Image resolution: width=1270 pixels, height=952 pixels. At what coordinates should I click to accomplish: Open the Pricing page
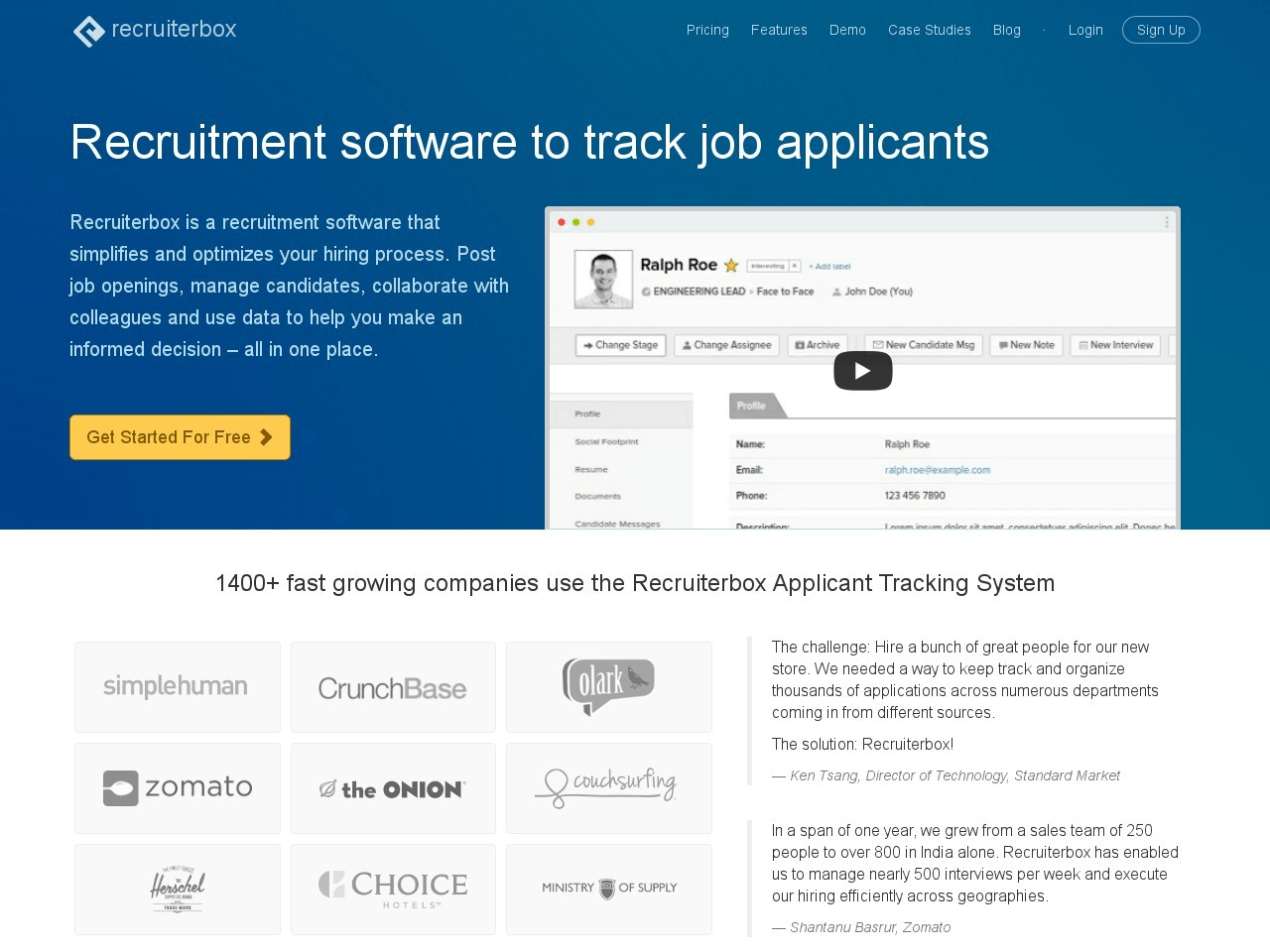[x=707, y=30]
